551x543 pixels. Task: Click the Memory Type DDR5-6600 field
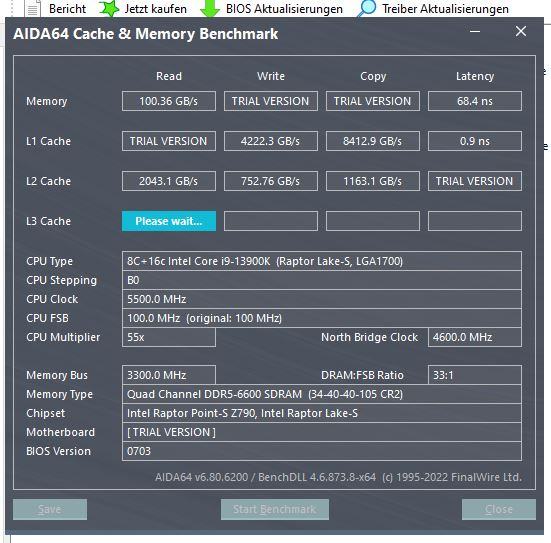(322, 394)
